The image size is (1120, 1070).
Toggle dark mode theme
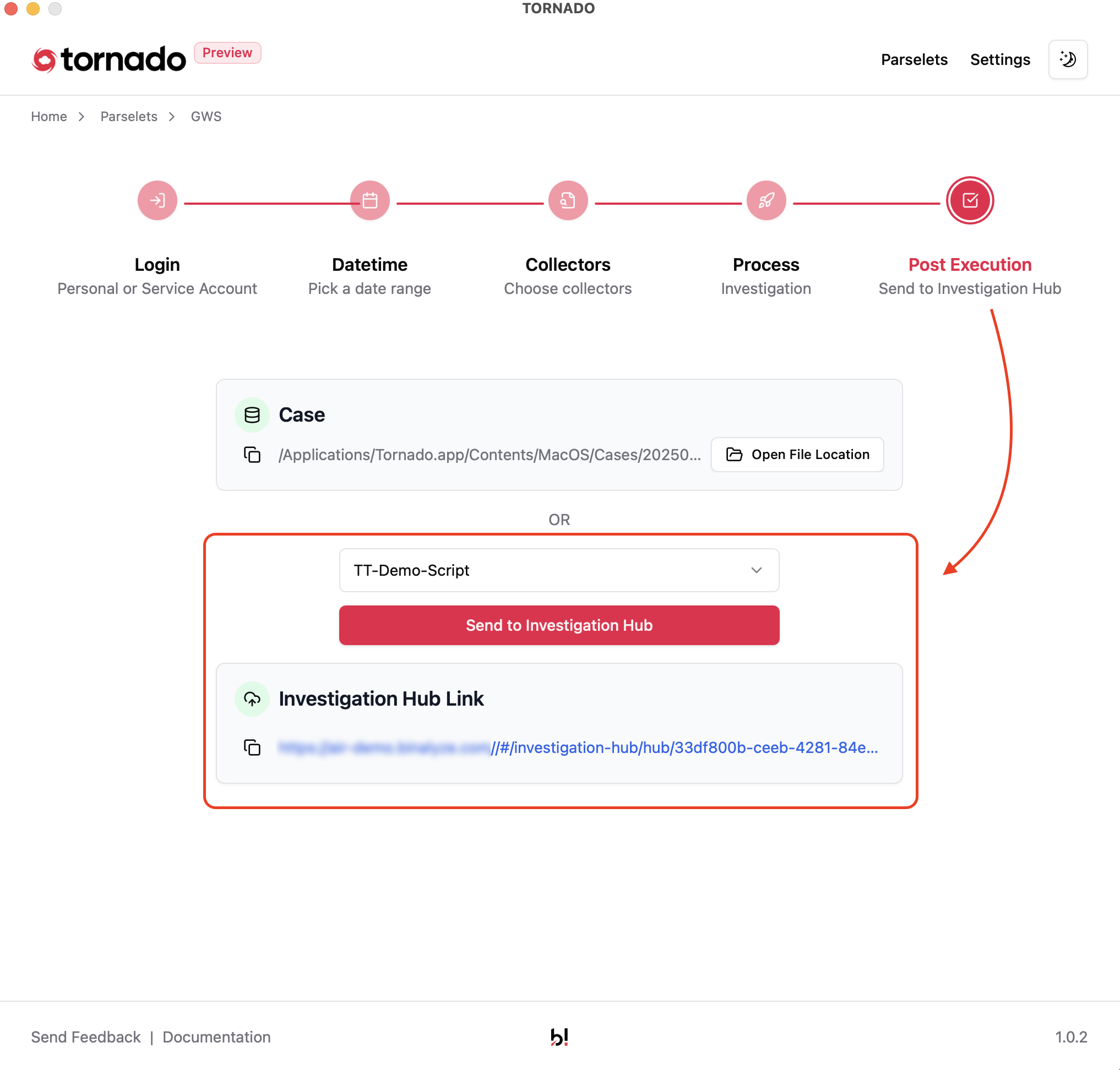pyautogui.click(x=1068, y=59)
